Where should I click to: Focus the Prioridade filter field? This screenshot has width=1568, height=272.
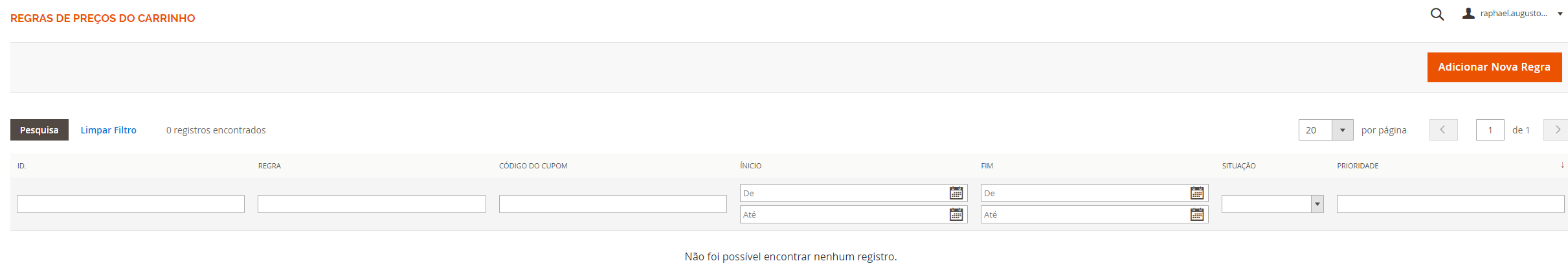click(1450, 204)
